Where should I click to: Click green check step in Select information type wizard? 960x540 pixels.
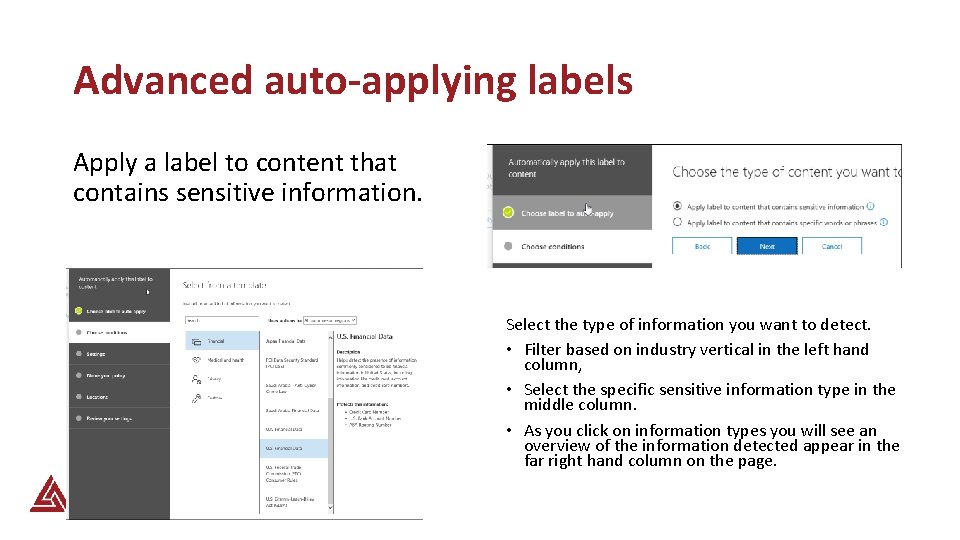pos(78,311)
